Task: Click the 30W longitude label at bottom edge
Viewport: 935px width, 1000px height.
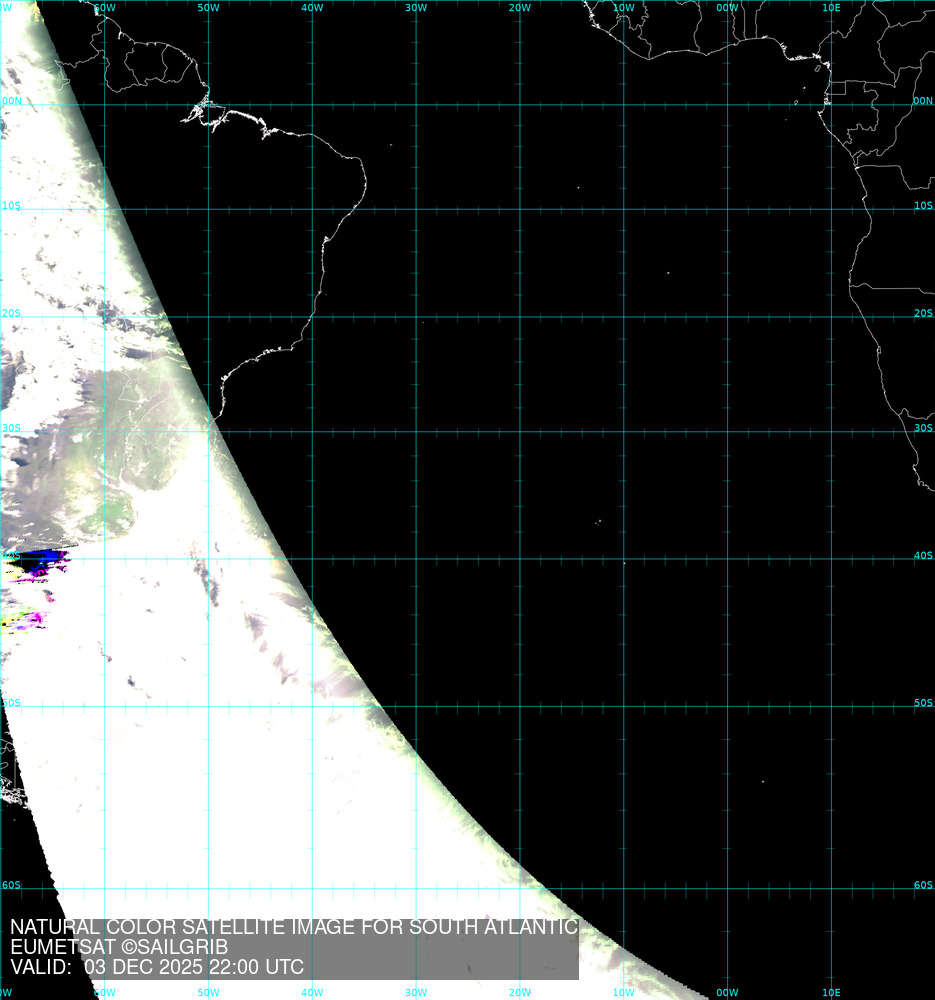Action: point(416,992)
